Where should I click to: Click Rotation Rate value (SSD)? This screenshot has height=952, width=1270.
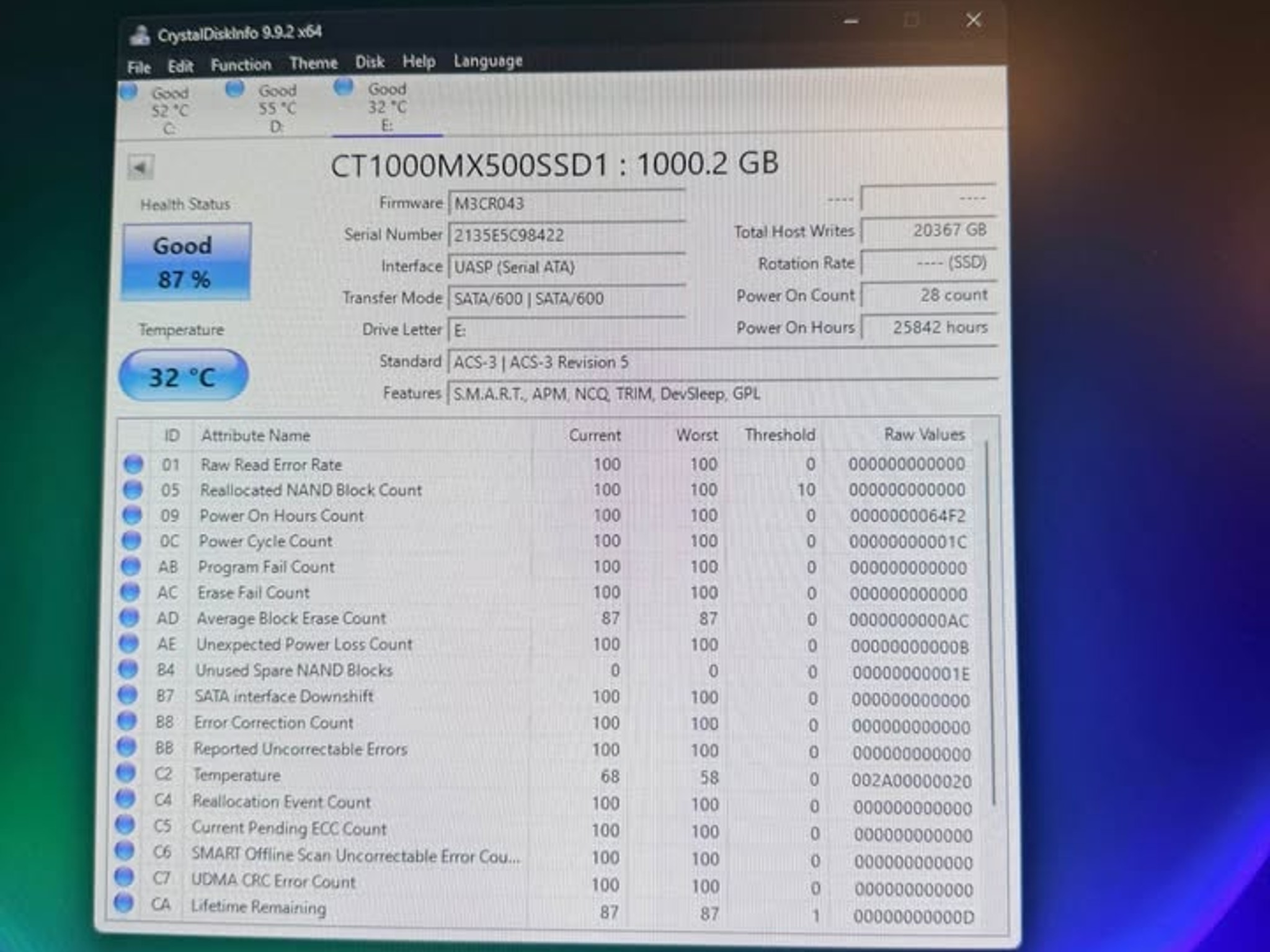pos(929,263)
